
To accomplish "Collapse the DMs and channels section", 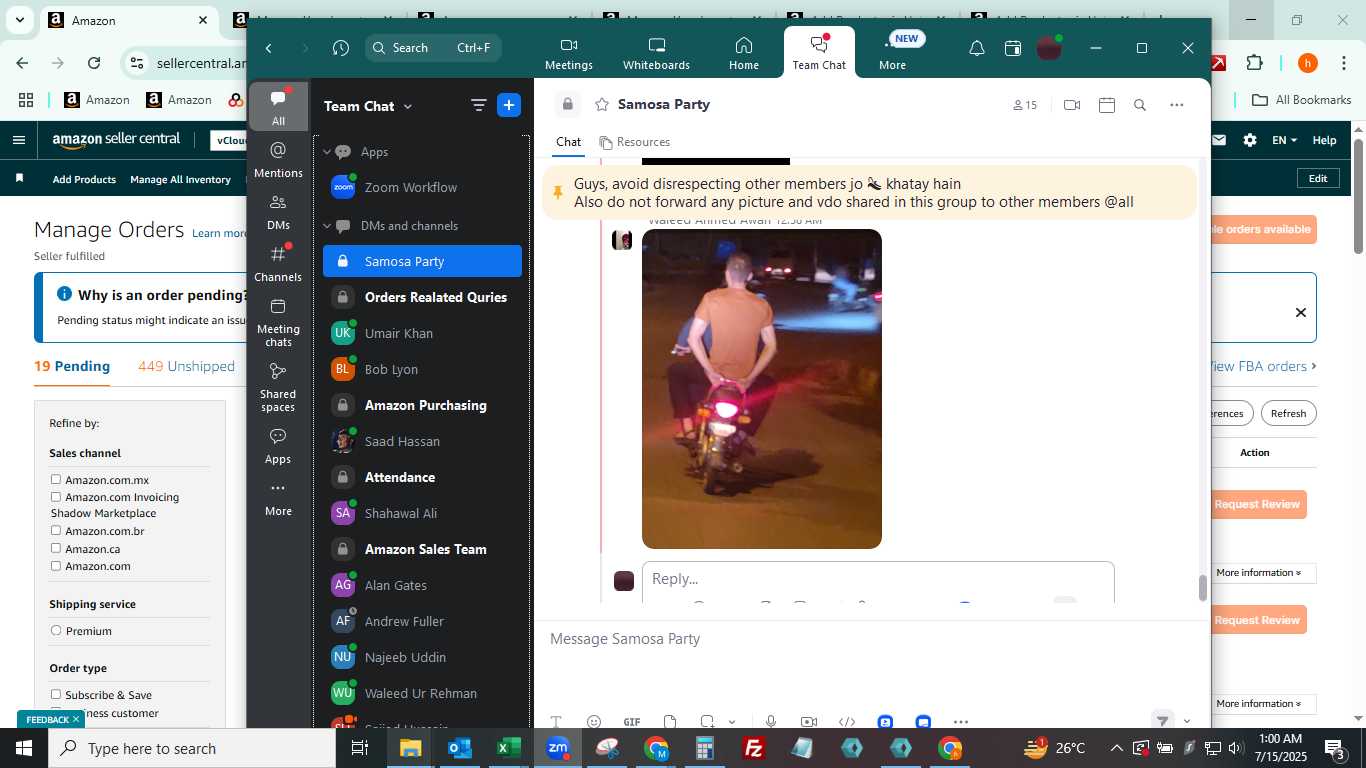I will pyautogui.click(x=327, y=226).
